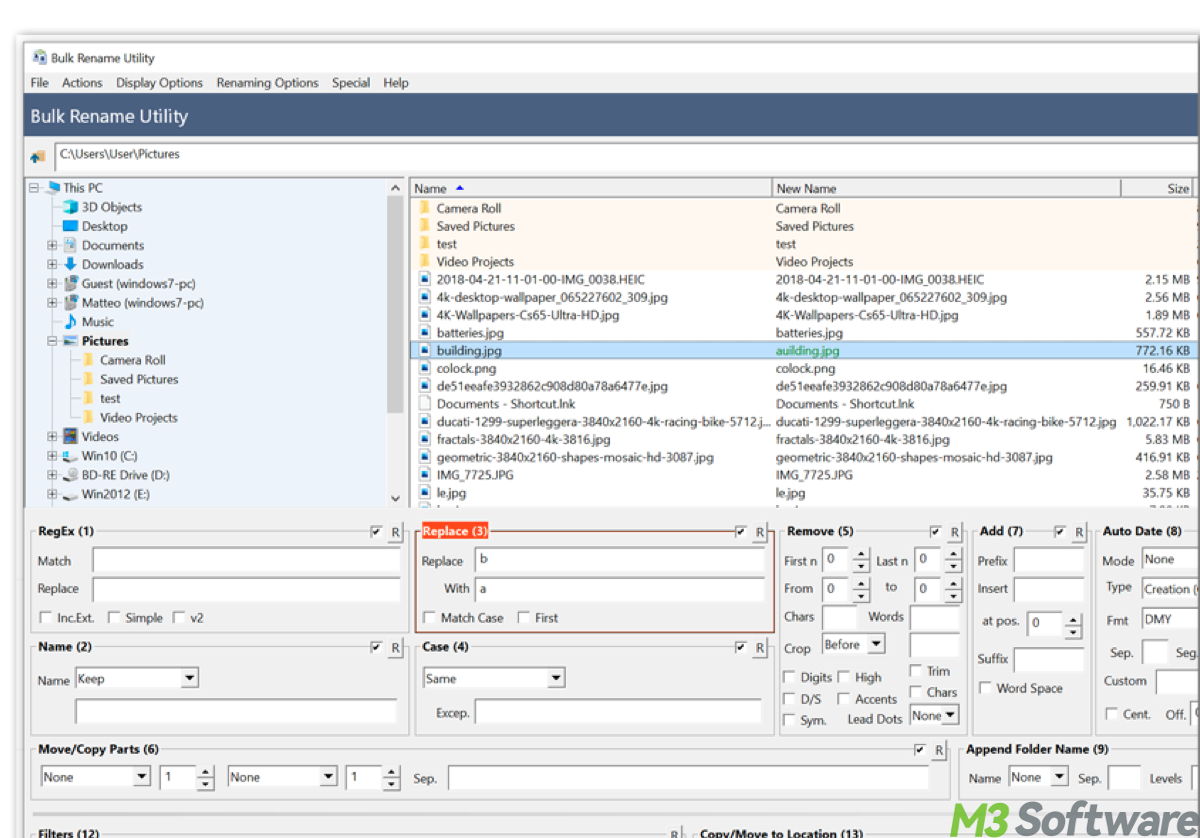The image size is (1200, 838).
Task: Select the 3D Objects tree icon
Action: (x=70, y=207)
